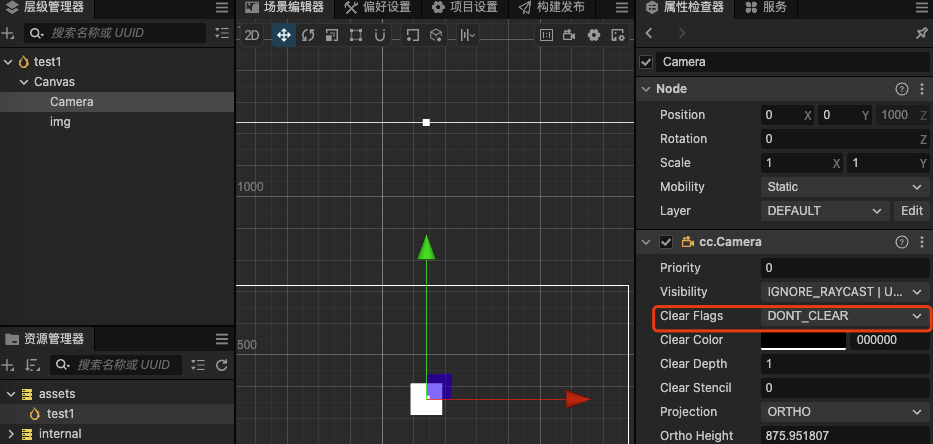Viewport: 933px width, 444px height.
Task: Select the Rect transform tool
Action: pyautogui.click(x=356, y=35)
